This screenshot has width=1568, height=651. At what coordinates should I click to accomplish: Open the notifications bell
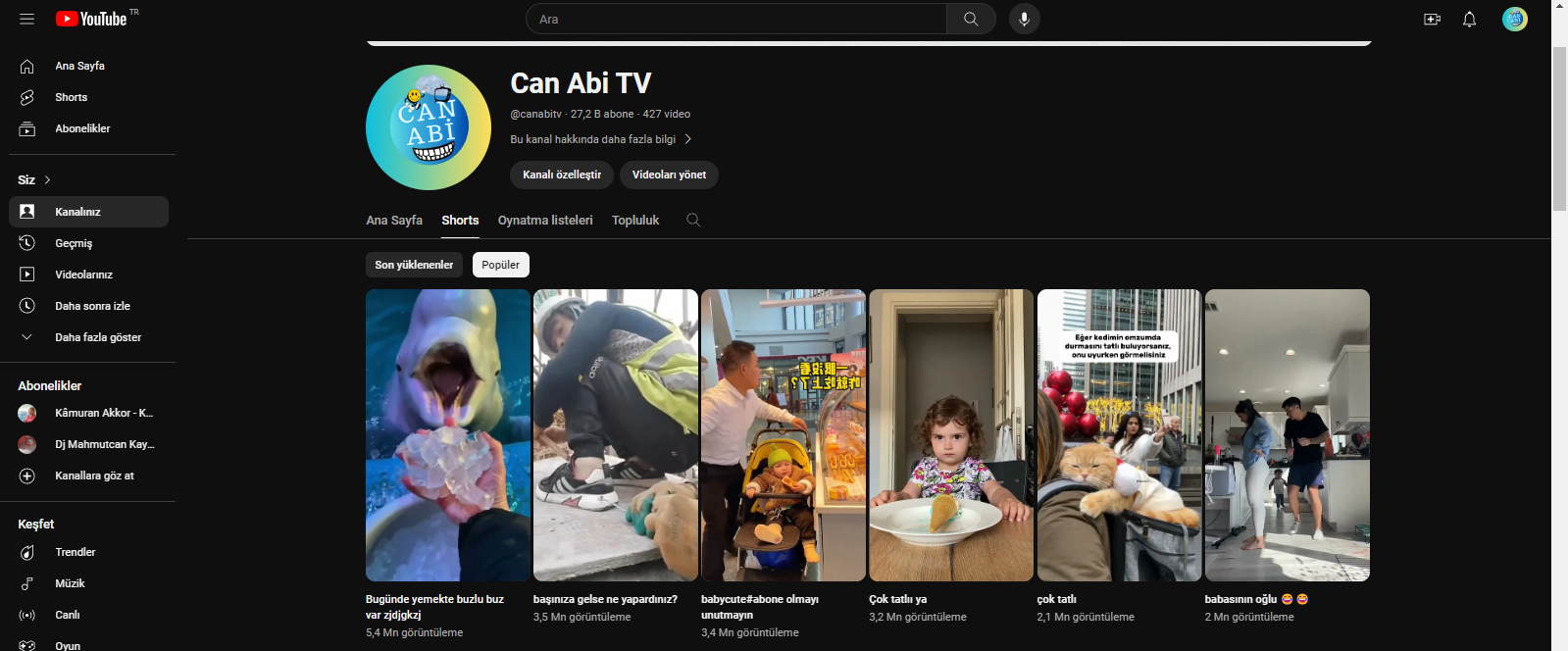click(1469, 19)
